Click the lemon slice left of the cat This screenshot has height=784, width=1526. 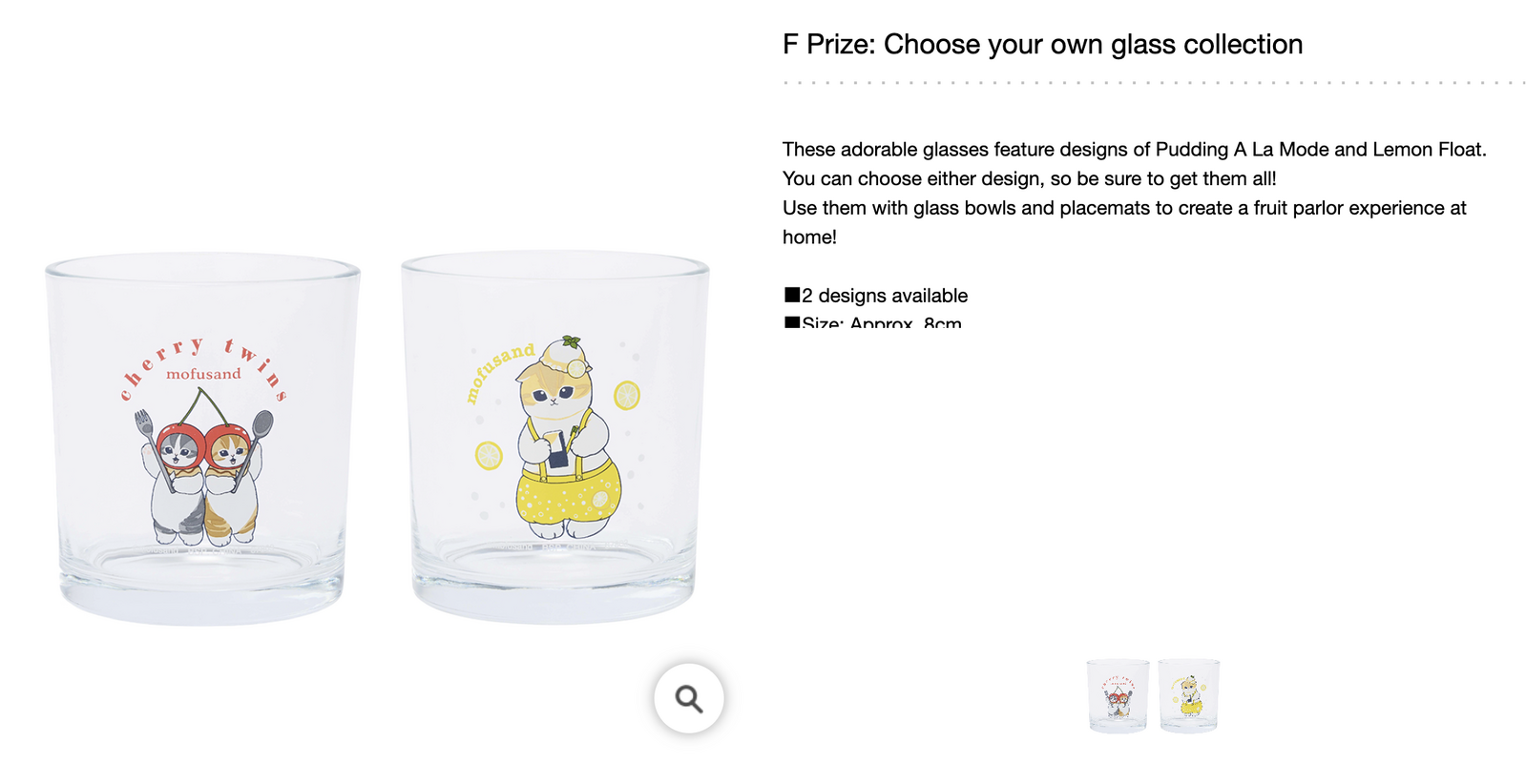click(489, 456)
